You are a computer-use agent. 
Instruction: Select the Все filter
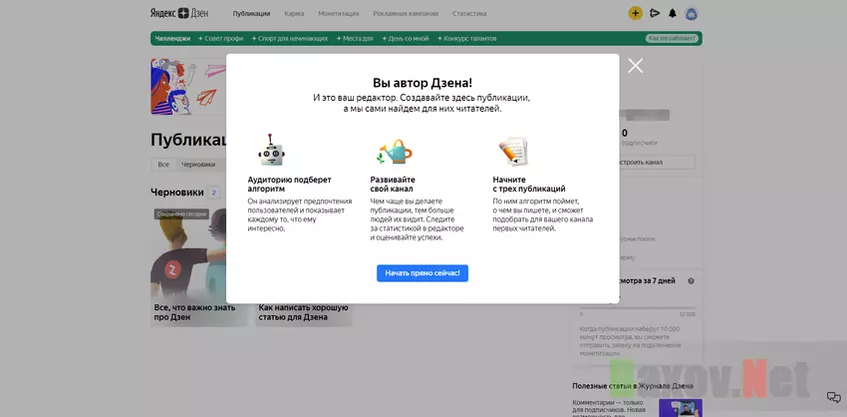(164, 164)
